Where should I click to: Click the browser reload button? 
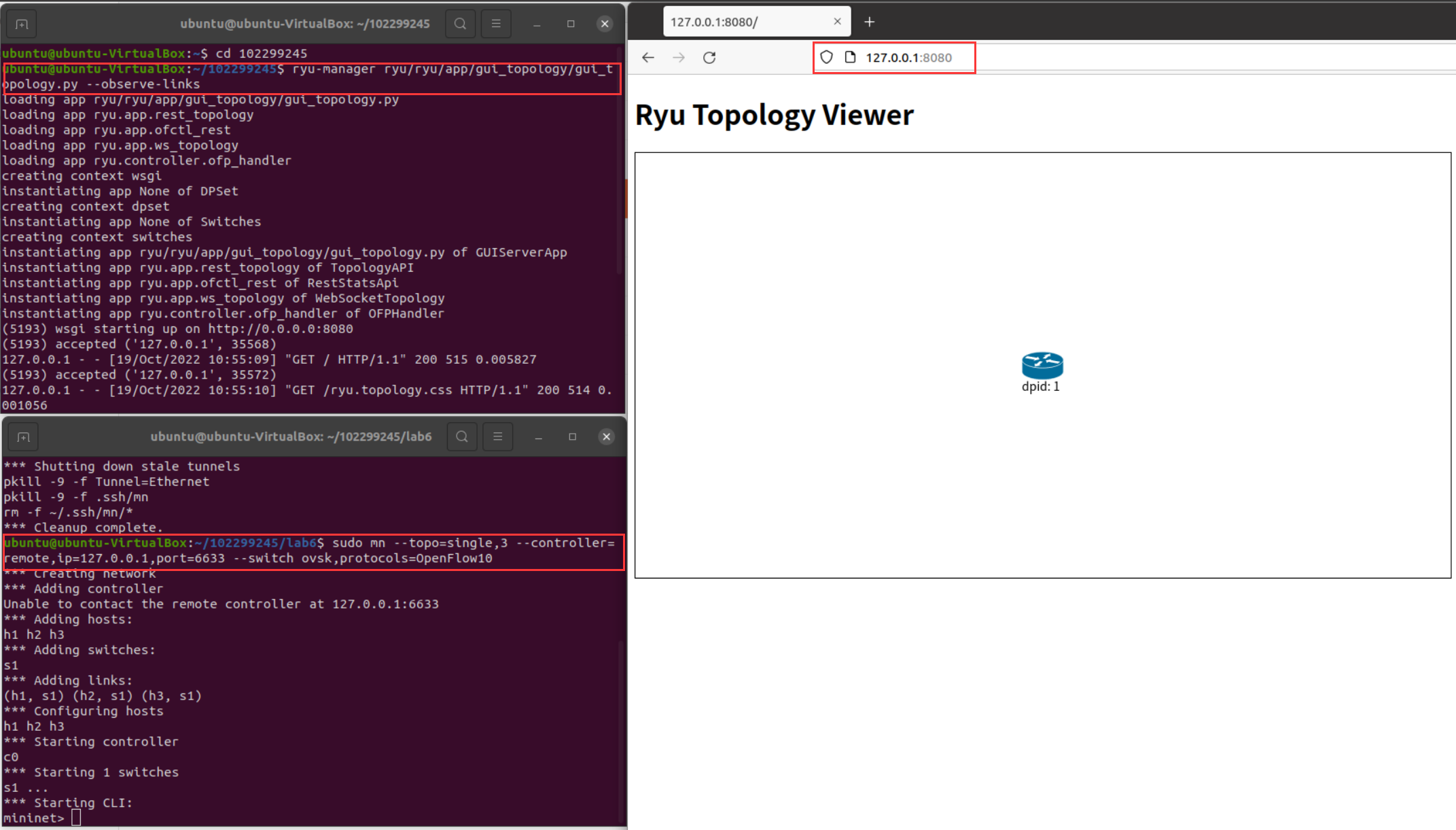point(709,58)
